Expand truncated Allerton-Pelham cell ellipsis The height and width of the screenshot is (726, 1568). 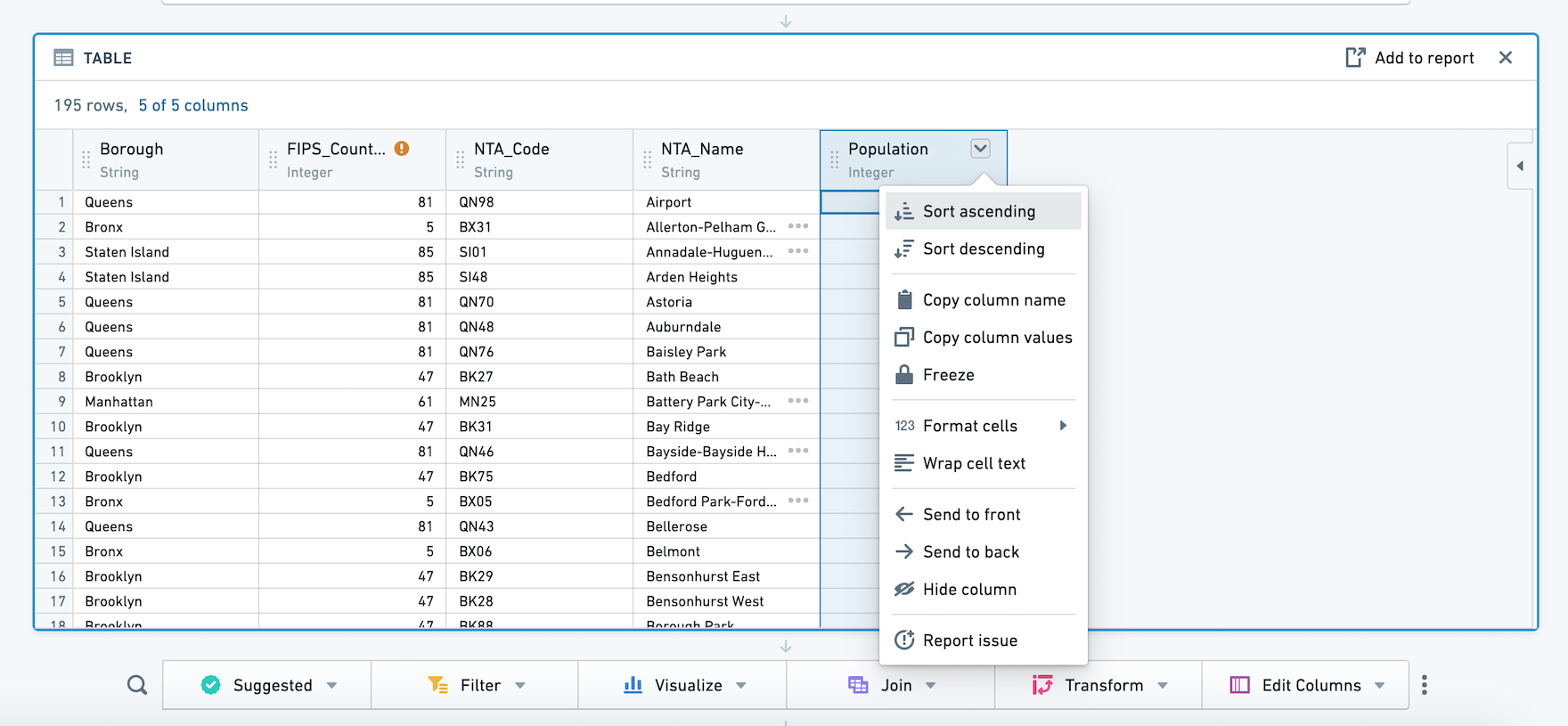pos(798,226)
